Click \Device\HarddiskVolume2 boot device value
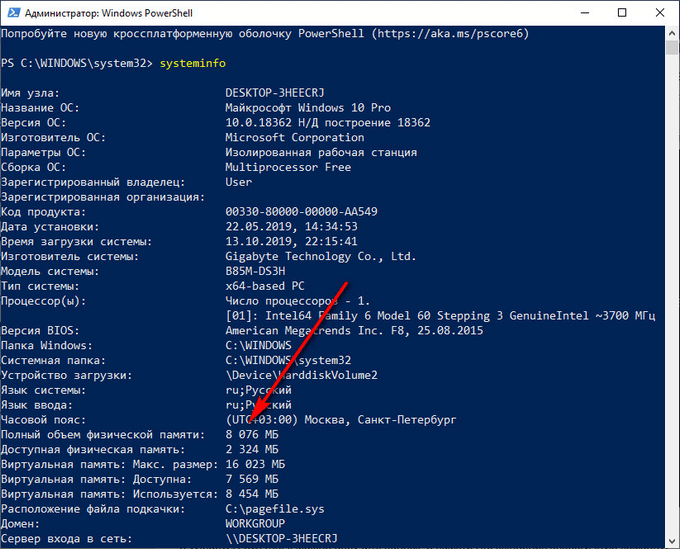The width and height of the screenshot is (680, 549). [301, 375]
